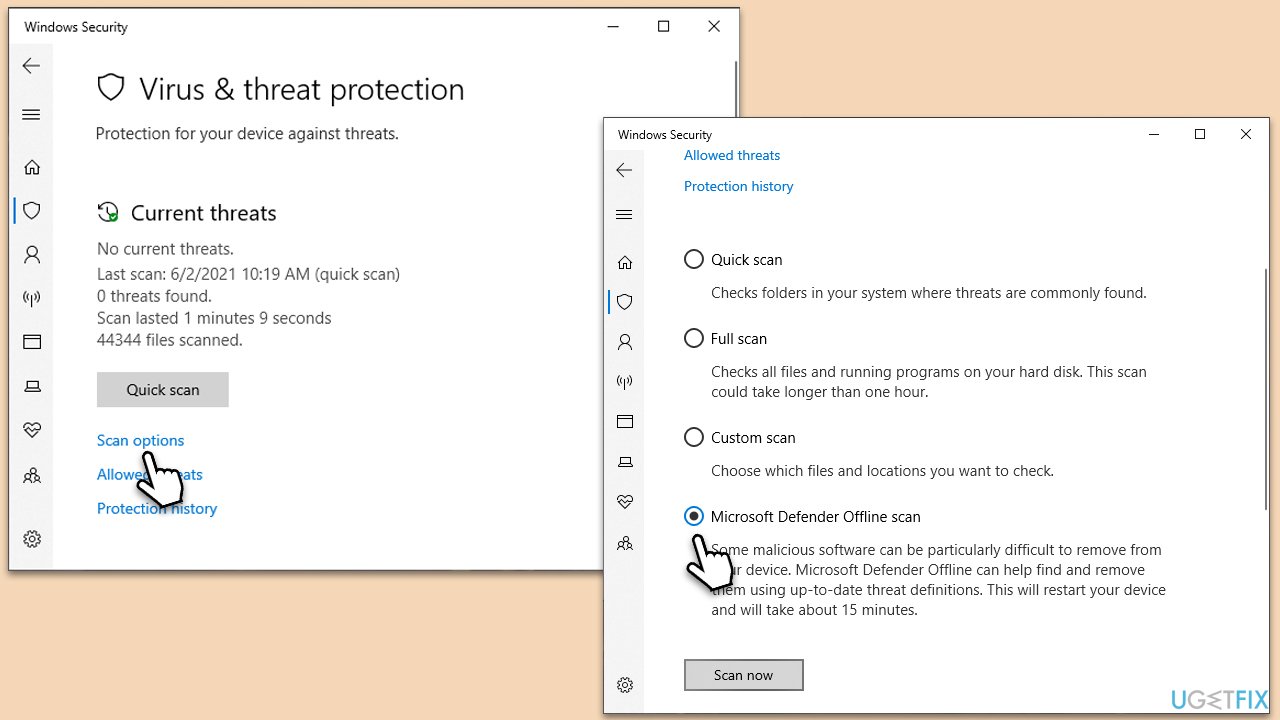Image resolution: width=1280 pixels, height=720 pixels.
Task: Open Protection history link in left window
Action: coord(157,508)
